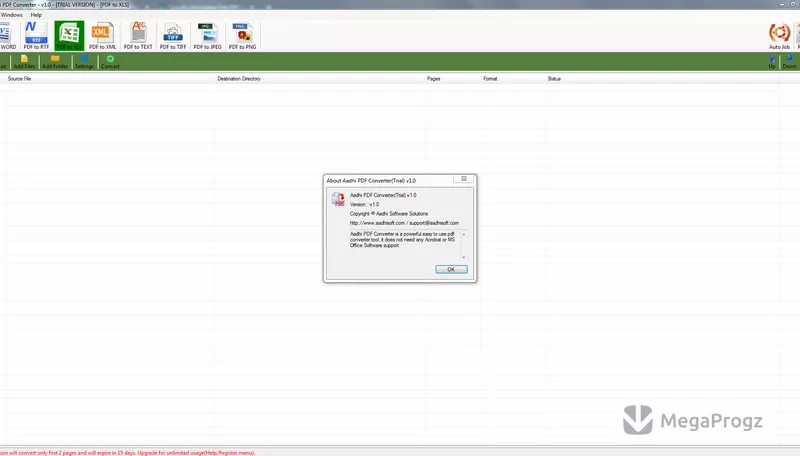The height and width of the screenshot is (456, 800).
Task: Select the PDF to RTF converter
Action: (x=36, y=36)
